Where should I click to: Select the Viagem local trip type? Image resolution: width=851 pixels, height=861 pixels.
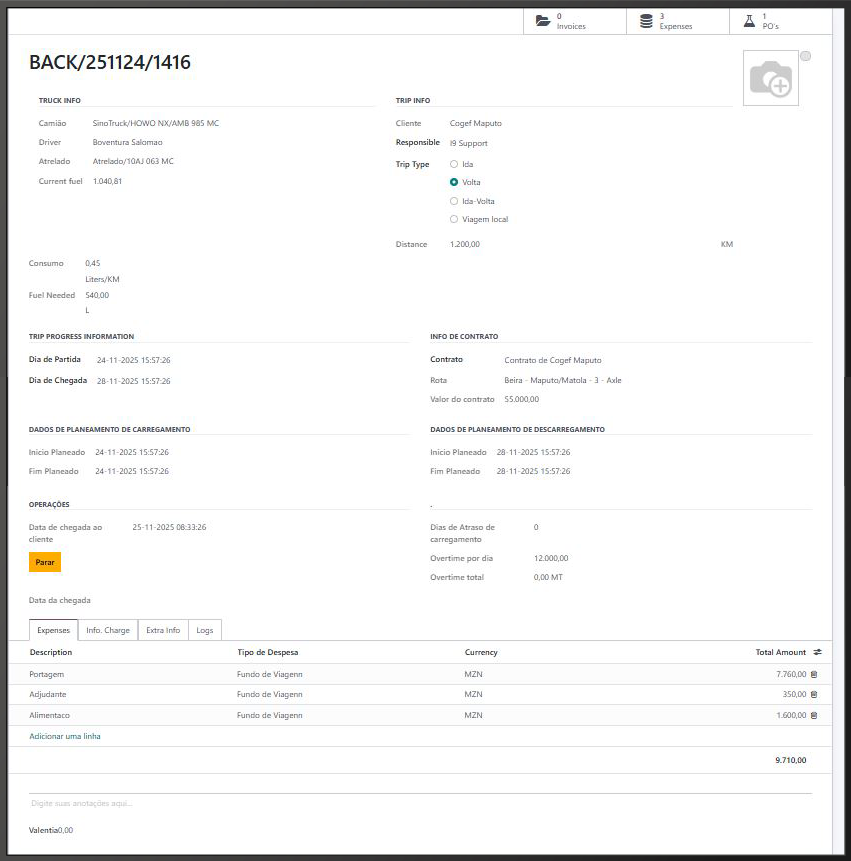click(x=454, y=219)
